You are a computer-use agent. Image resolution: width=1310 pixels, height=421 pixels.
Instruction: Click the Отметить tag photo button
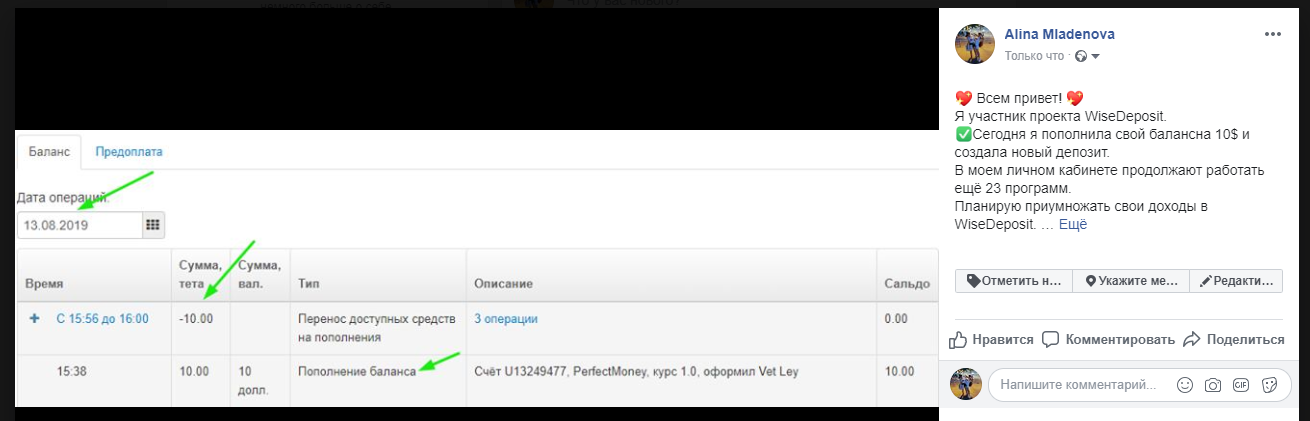tap(1014, 281)
